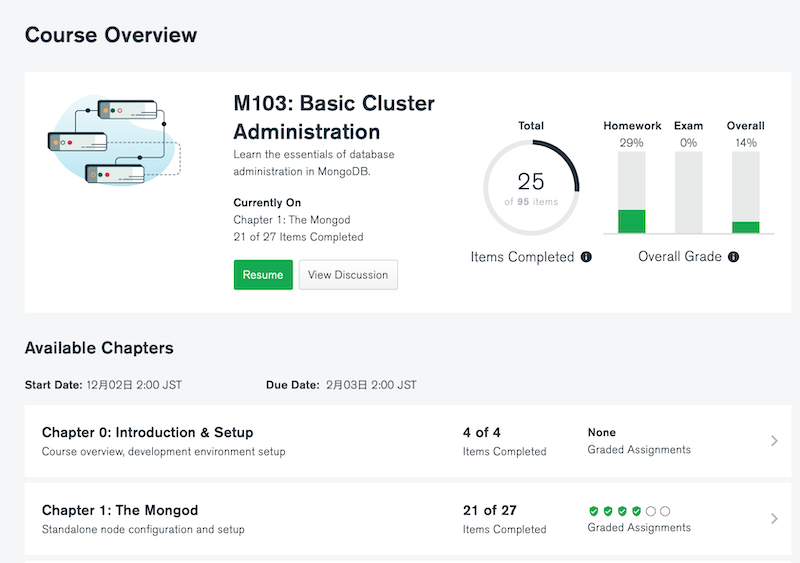Click the number 25 in progress ring

point(531,181)
